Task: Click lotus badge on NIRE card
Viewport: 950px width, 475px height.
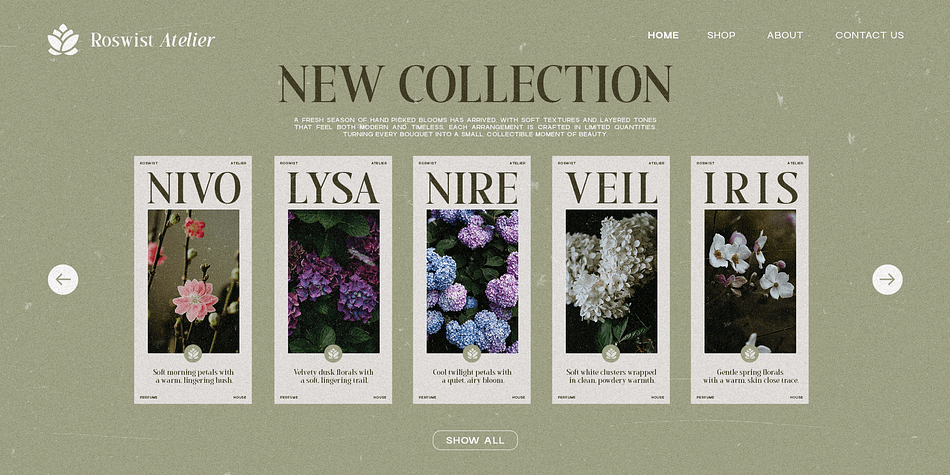Action: pos(472,353)
